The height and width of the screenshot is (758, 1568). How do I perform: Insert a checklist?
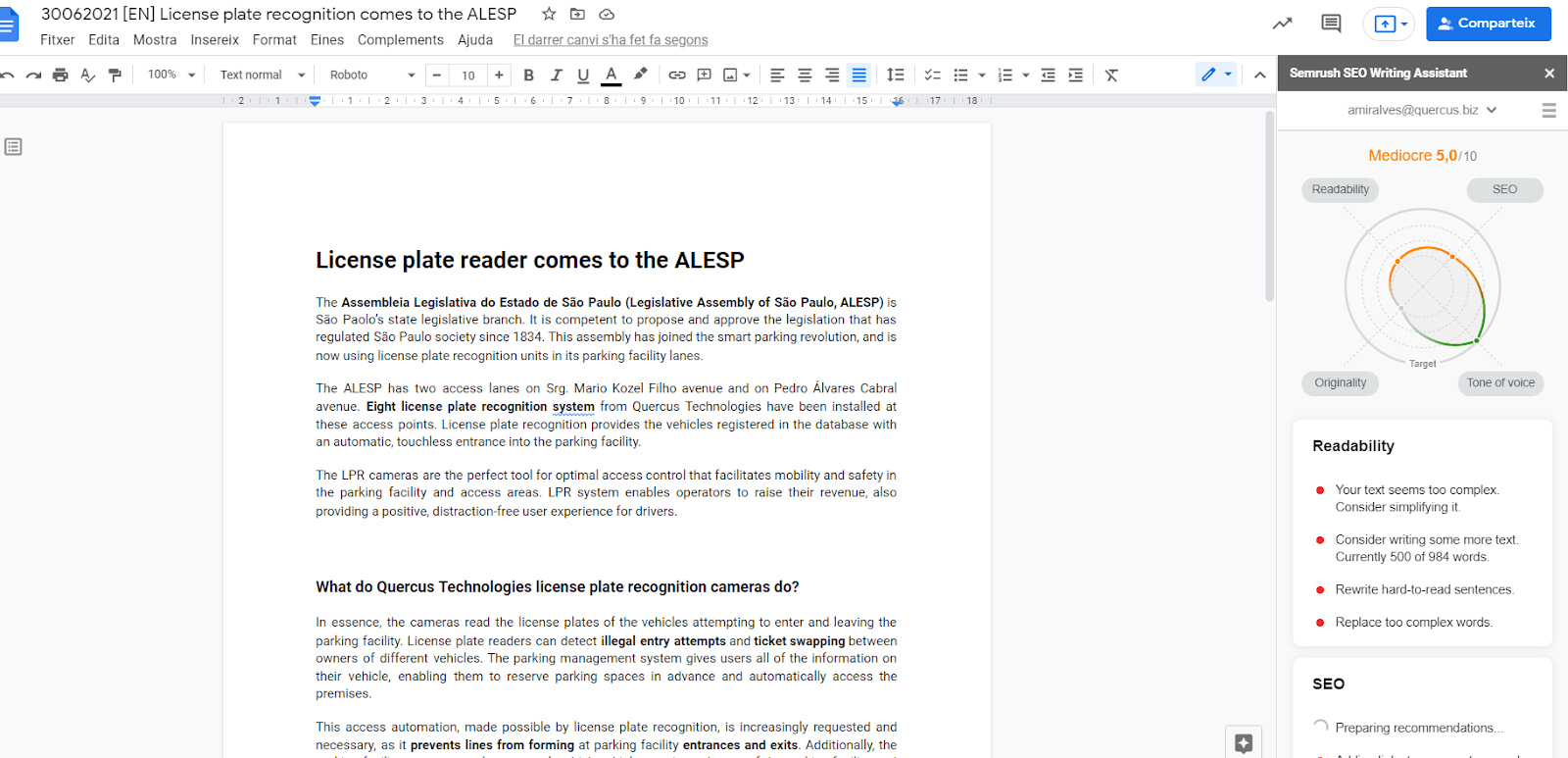(933, 75)
